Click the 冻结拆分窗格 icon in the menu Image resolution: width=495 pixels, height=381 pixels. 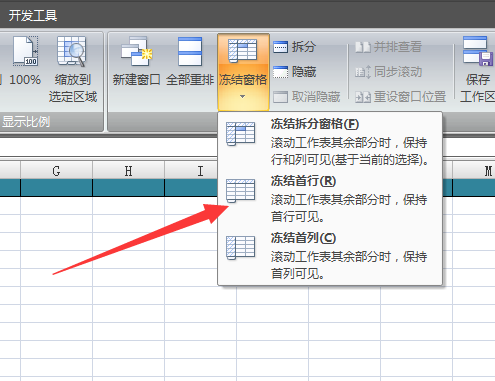240,134
